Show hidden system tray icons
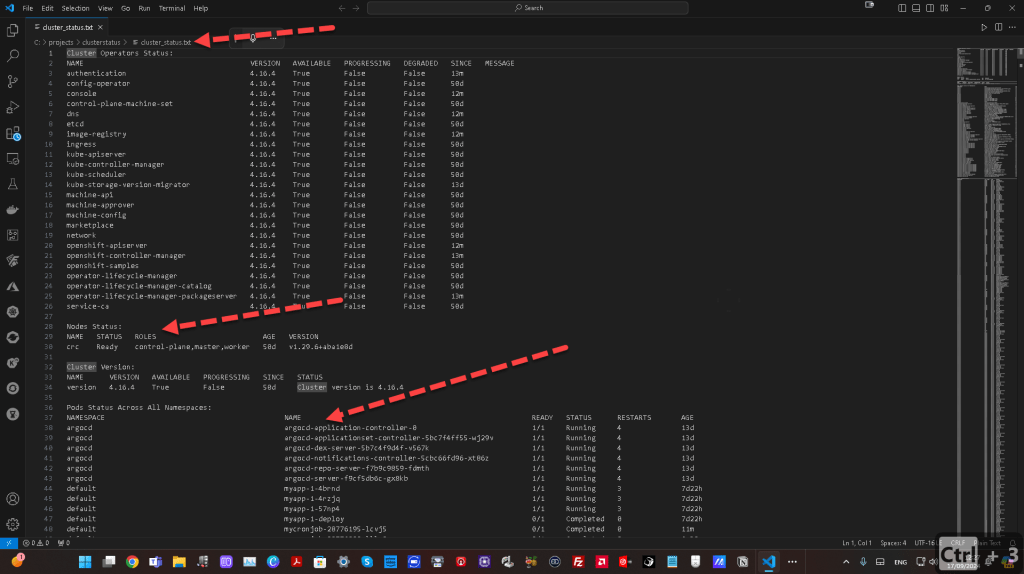Viewport: 1024px width, 574px height. (x=846, y=562)
